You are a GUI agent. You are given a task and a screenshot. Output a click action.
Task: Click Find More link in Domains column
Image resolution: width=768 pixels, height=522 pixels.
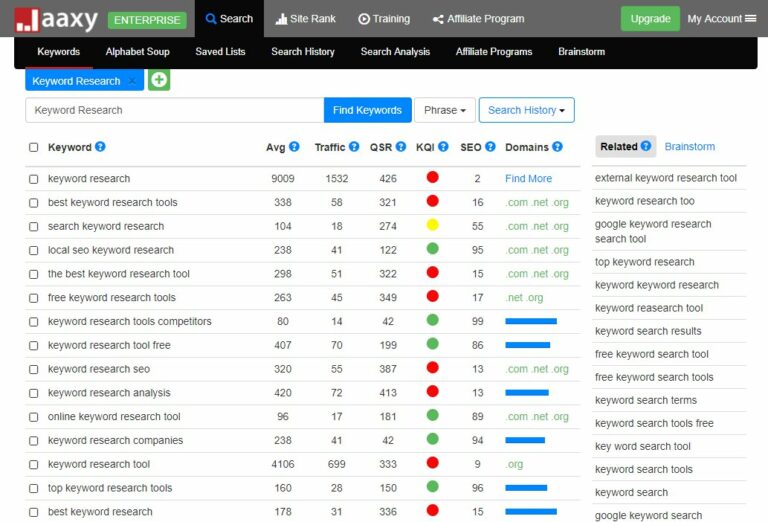coord(528,179)
